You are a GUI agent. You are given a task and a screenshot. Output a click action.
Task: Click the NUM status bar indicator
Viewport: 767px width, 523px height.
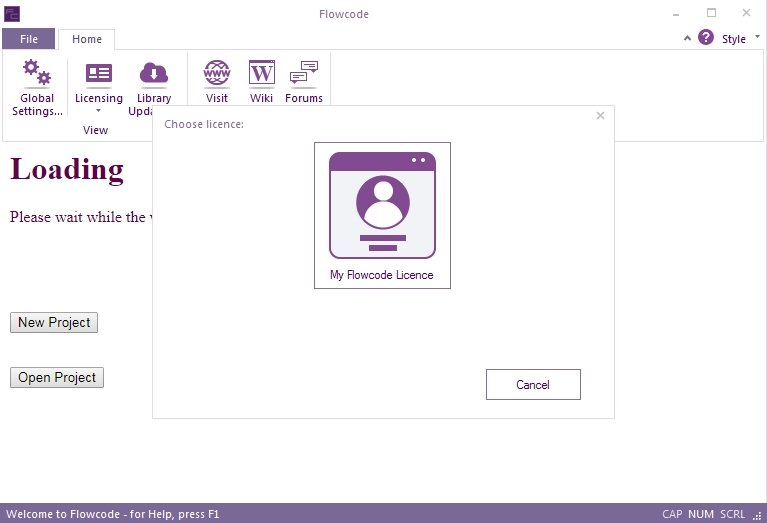point(701,514)
